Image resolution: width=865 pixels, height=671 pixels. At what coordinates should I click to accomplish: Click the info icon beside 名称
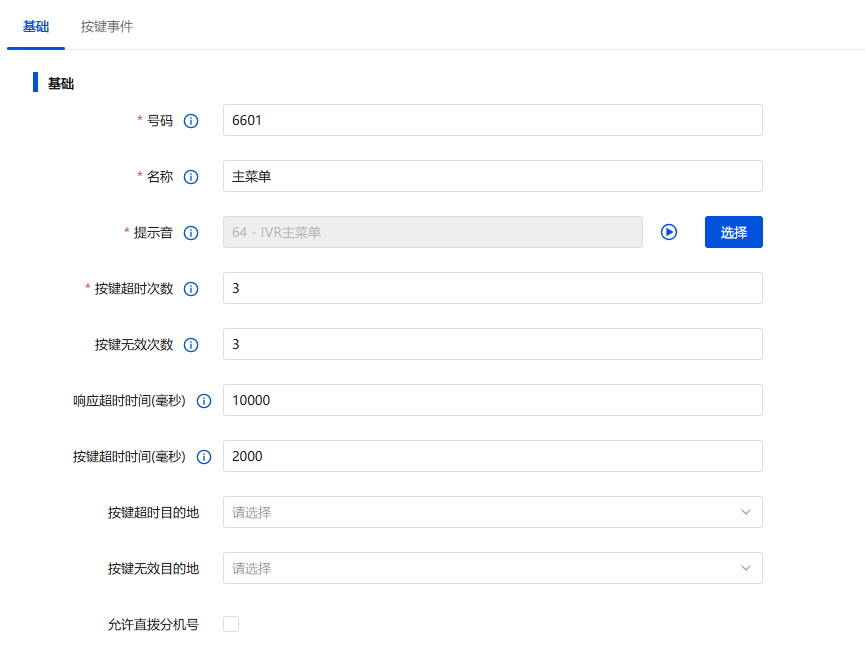click(x=191, y=177)
